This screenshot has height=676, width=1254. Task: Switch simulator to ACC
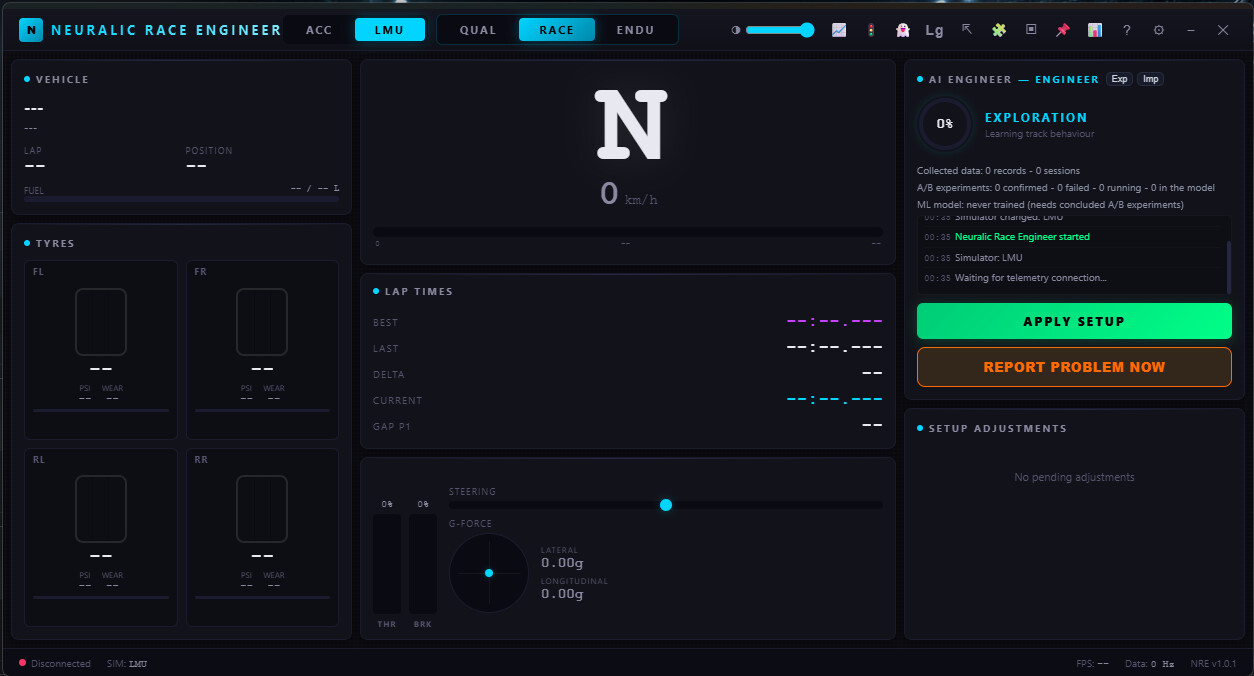click(x=319, y=30)
